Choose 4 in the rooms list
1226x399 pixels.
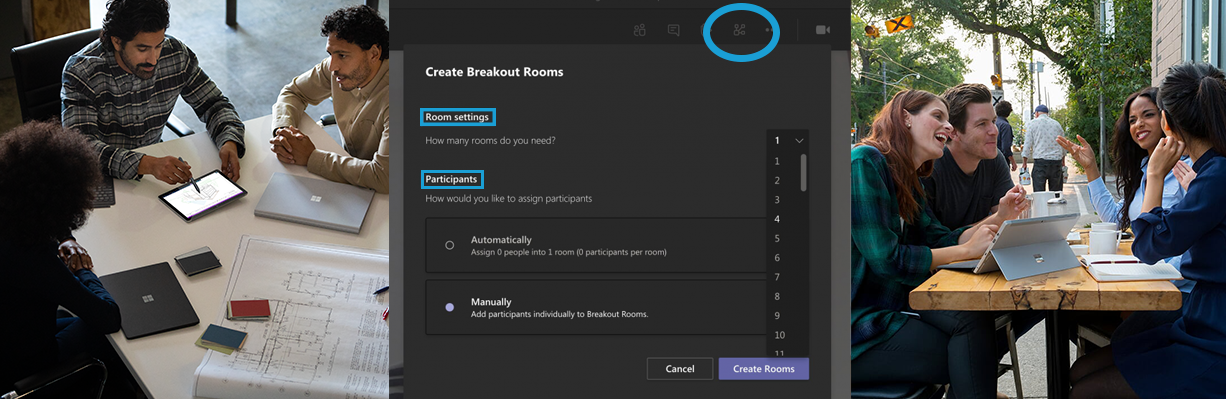777,219
